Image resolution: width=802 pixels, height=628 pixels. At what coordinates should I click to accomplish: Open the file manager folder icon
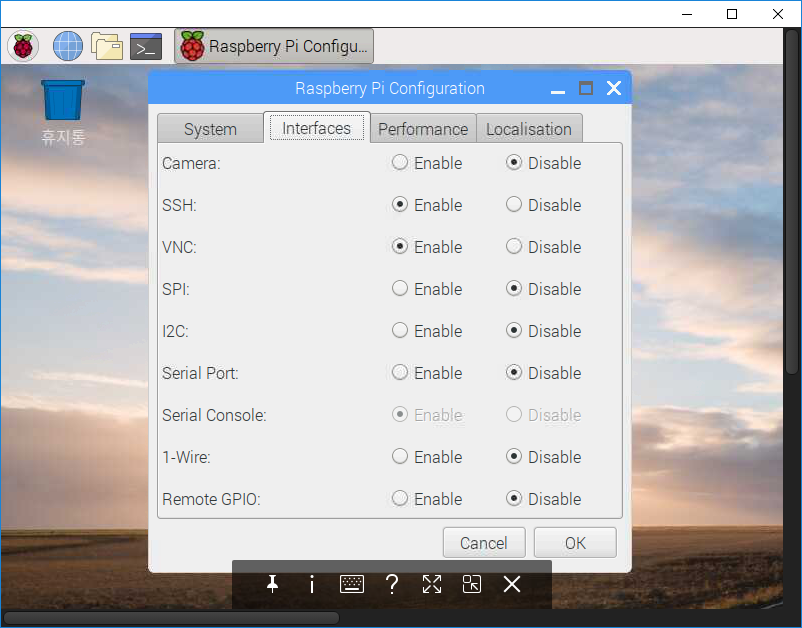107,46
